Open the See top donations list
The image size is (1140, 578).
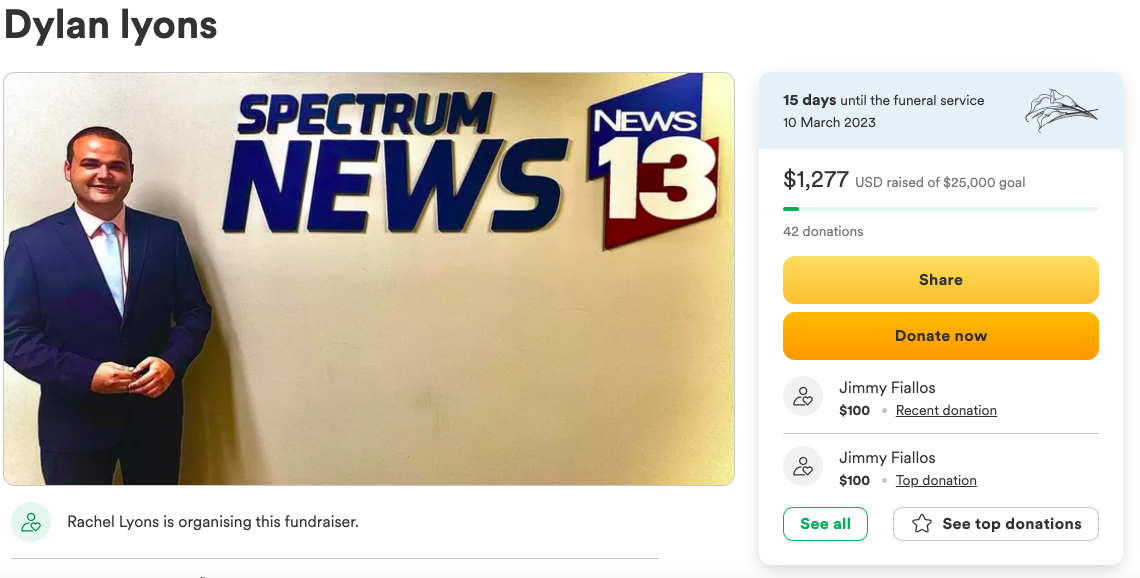click(996, 523)
